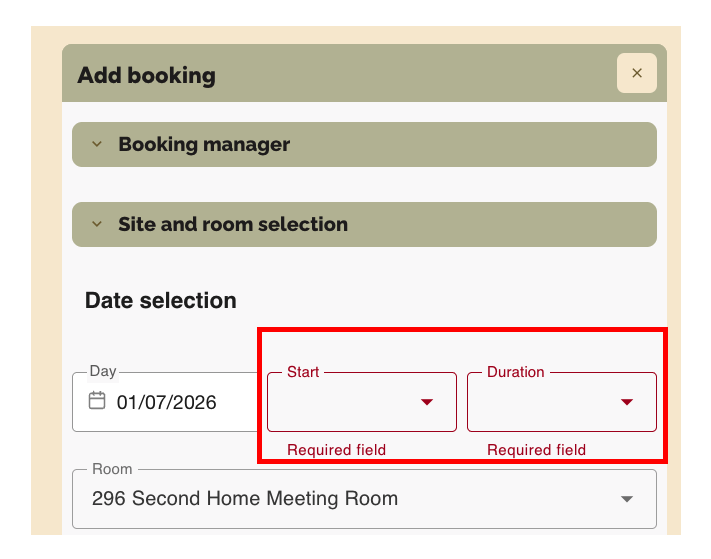Expand the Booking manager section
This screenshot has height=559, width=711.
tap(364, 144)
